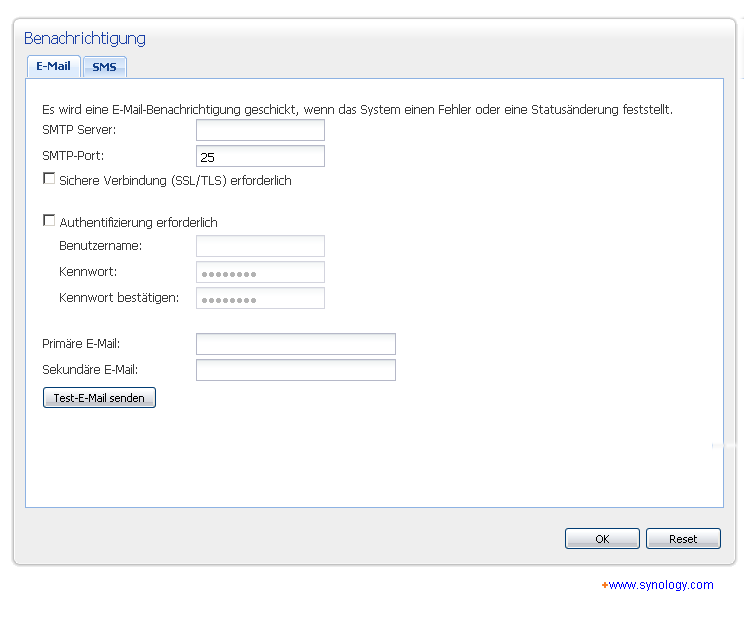Screen dimensions: 744x620
Task: Click the Sekundäre E-Mail field
Action: (x=296, y=370)
